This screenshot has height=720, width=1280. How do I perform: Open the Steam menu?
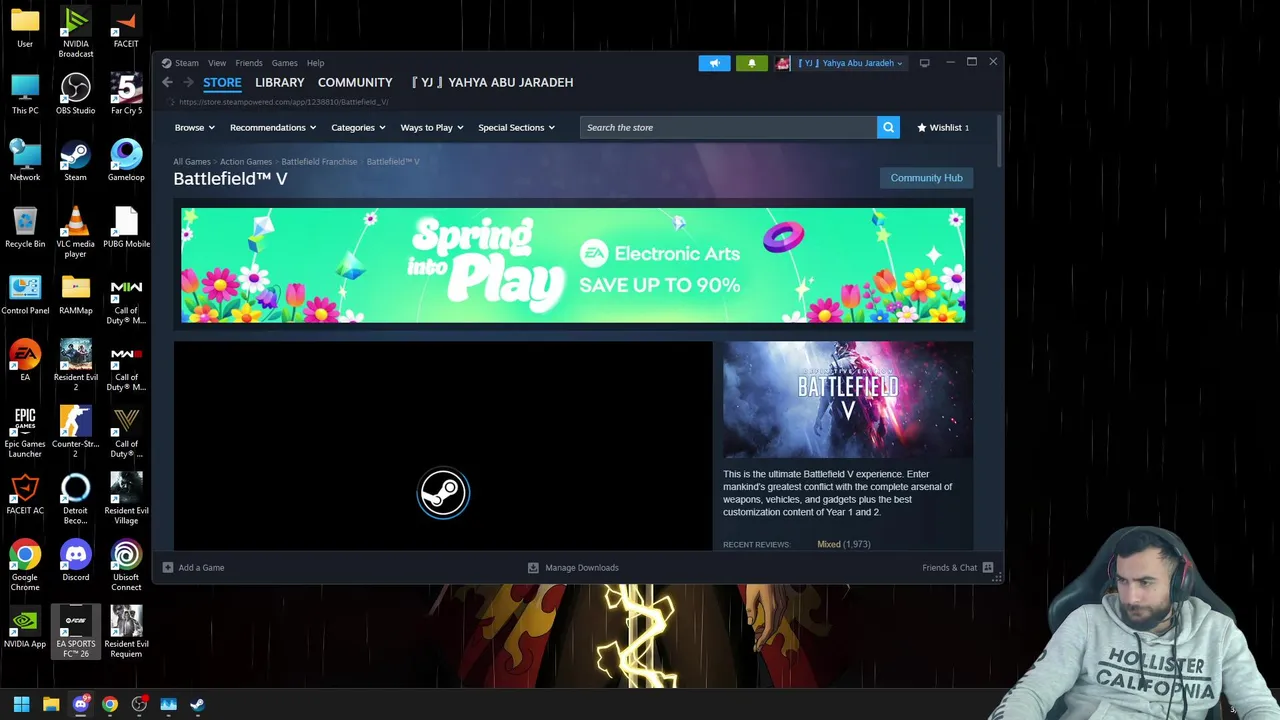click(187, 63)
